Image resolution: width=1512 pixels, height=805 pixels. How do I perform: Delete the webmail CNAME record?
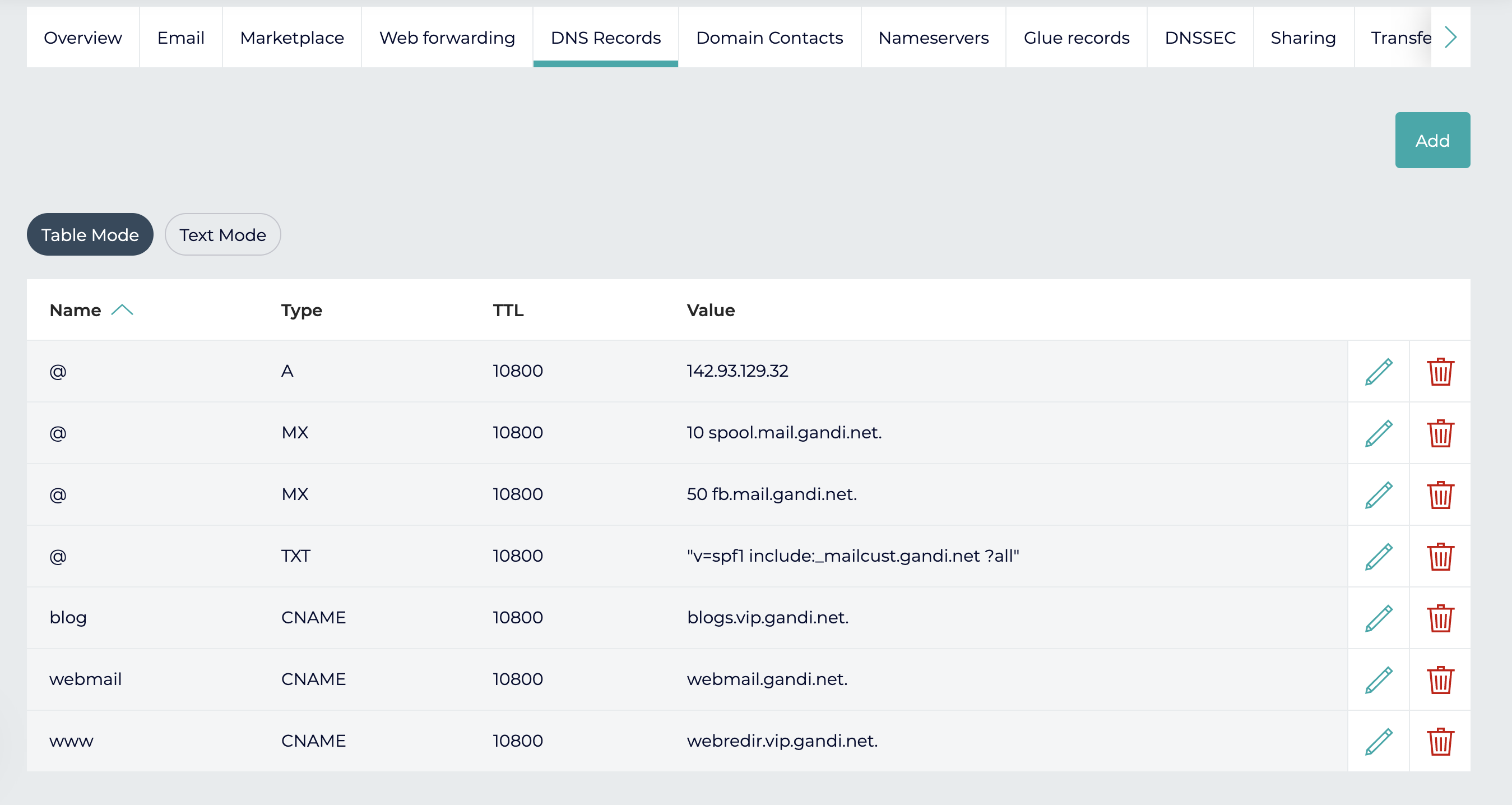click(x=1440, y=680)
